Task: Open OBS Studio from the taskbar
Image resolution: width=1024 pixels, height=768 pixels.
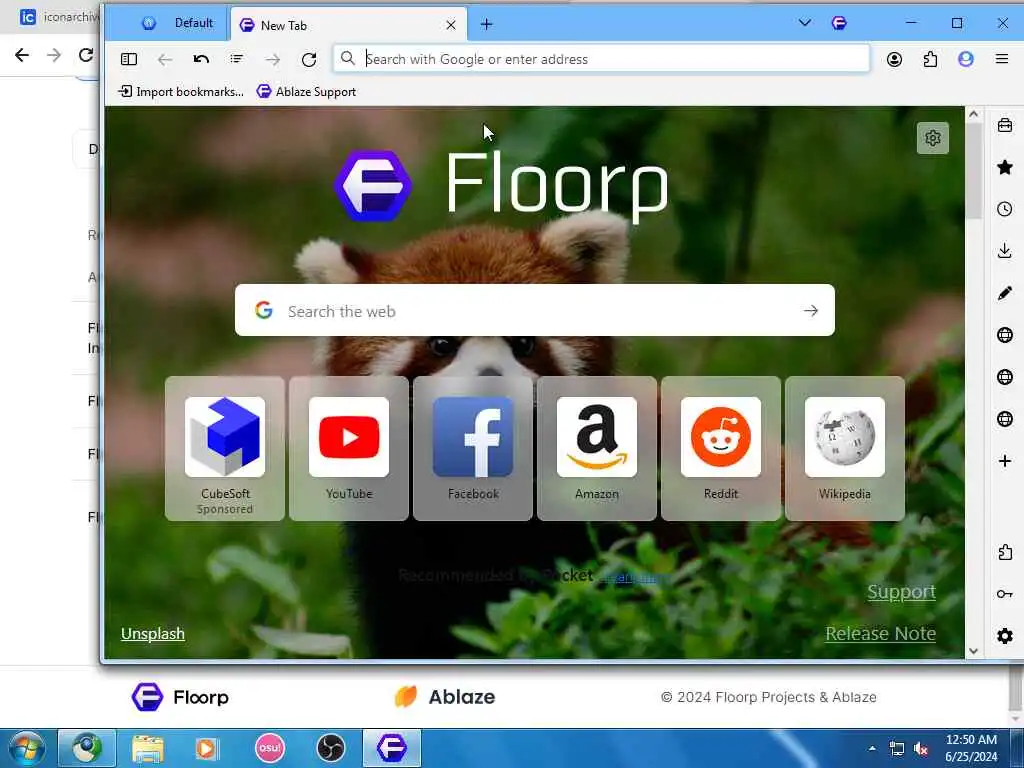Action: click(x=330, y=748)
